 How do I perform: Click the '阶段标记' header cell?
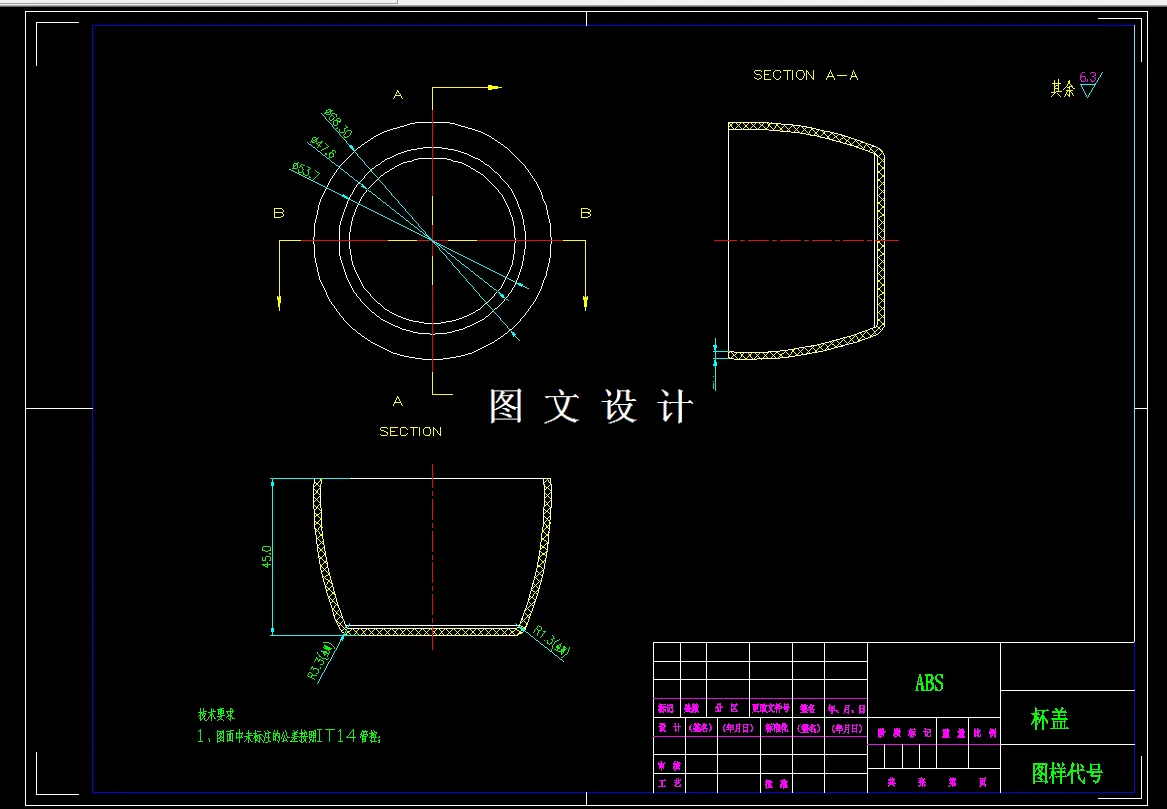(903, 733)
